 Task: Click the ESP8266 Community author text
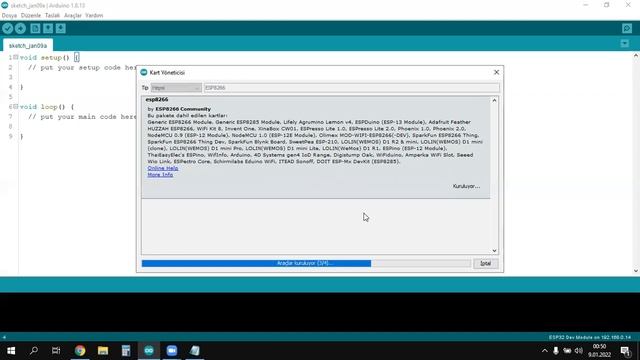pos(183,109)
